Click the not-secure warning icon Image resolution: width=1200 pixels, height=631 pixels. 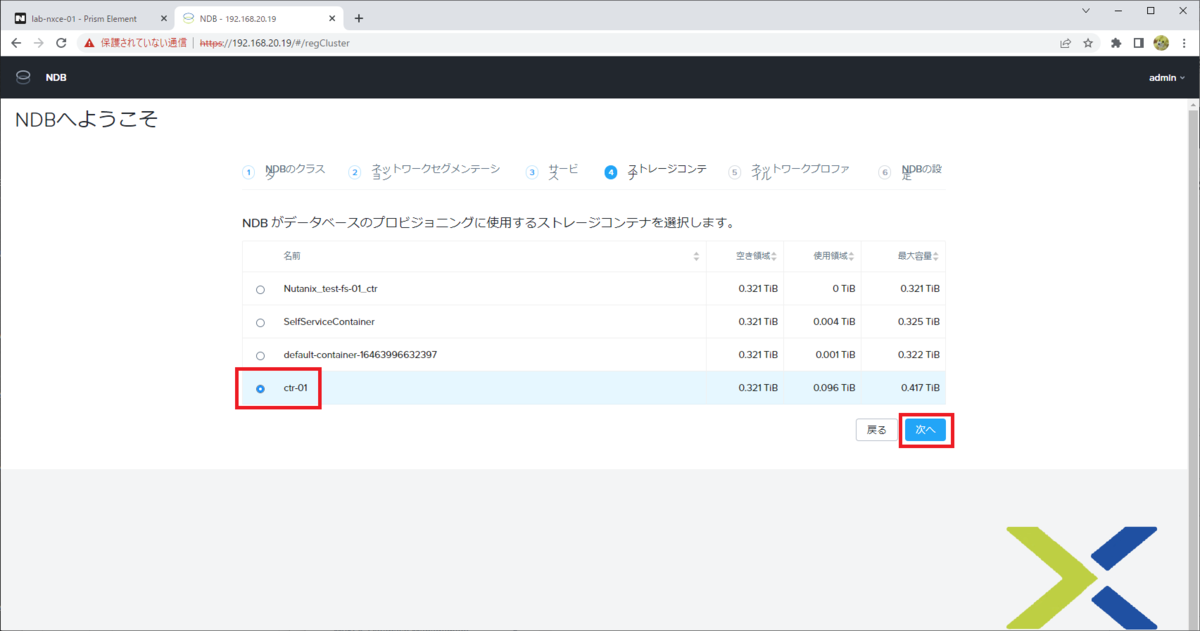[x=89, y=43]
